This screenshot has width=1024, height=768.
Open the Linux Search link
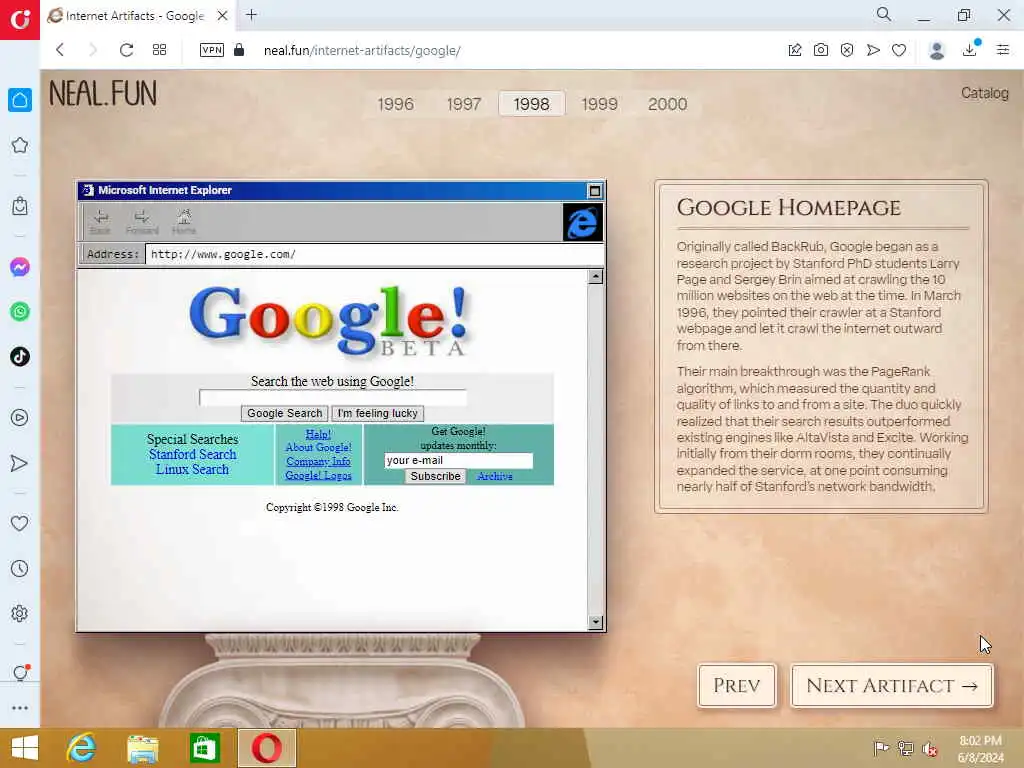[x=192, y=470]
